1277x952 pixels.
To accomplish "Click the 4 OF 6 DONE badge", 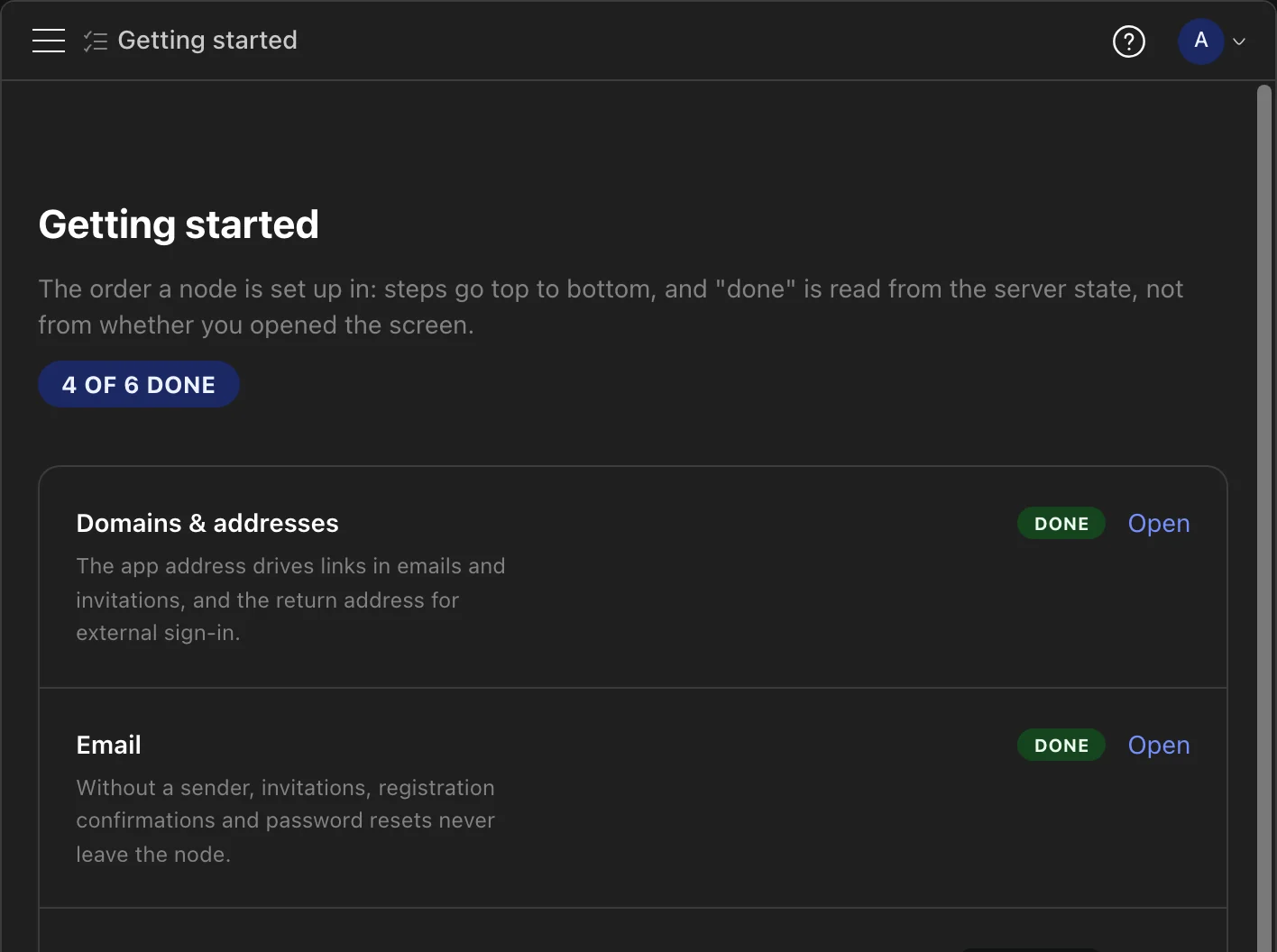I will point(139,384).
